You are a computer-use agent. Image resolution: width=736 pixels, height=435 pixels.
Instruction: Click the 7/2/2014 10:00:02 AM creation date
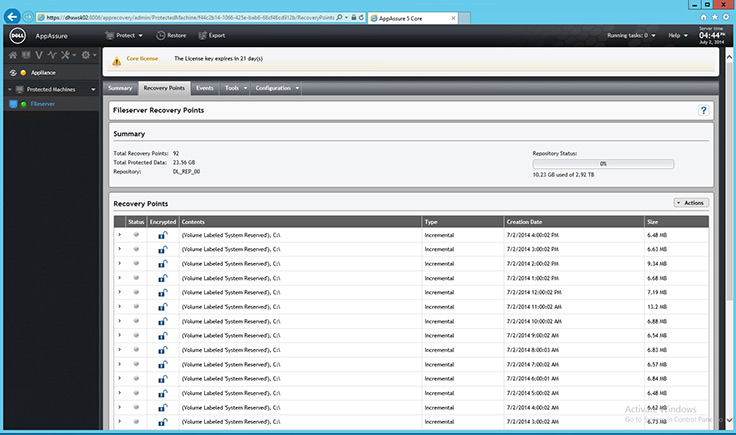pyautogui.click(x=534, y=321)
